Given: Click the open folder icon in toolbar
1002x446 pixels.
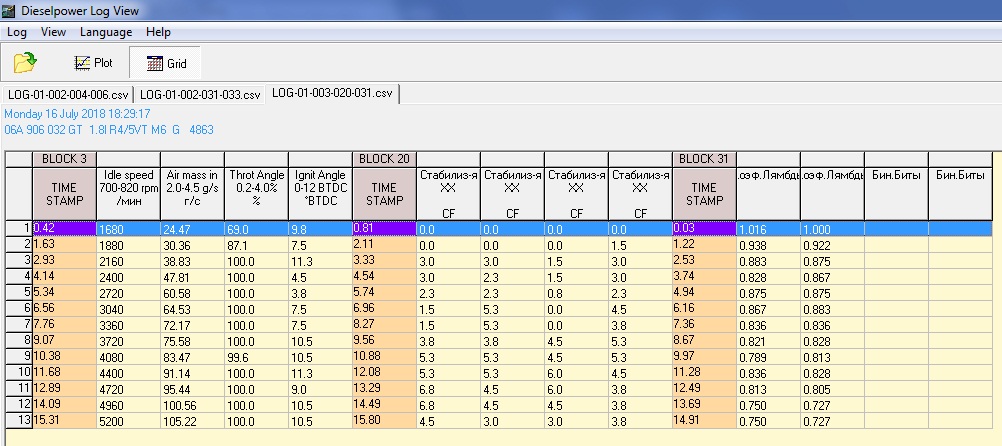Looking at the screenshot, I should click(x=25, y=63).
